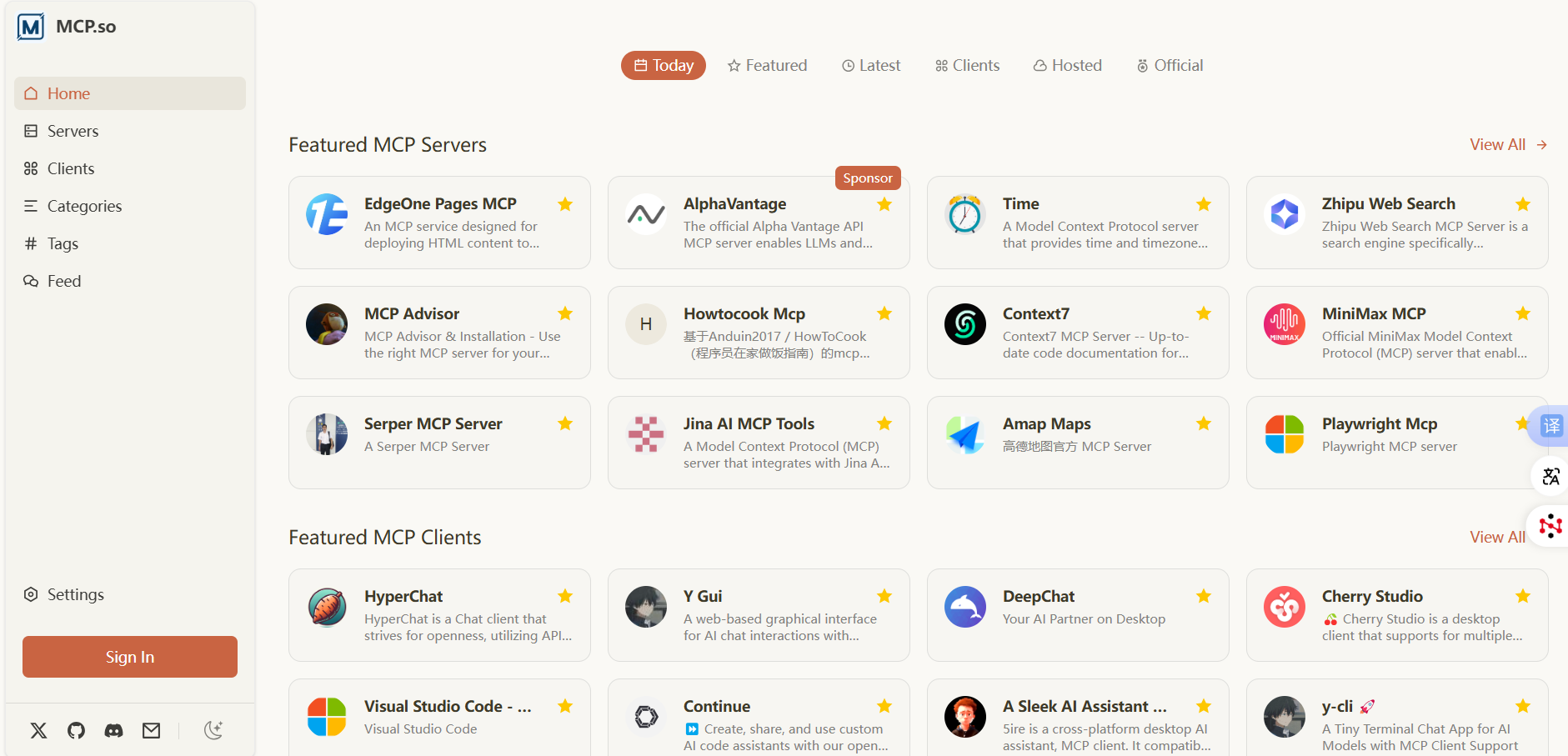Toggle star on Zhipu Web Search

(x=1523, y=204)
